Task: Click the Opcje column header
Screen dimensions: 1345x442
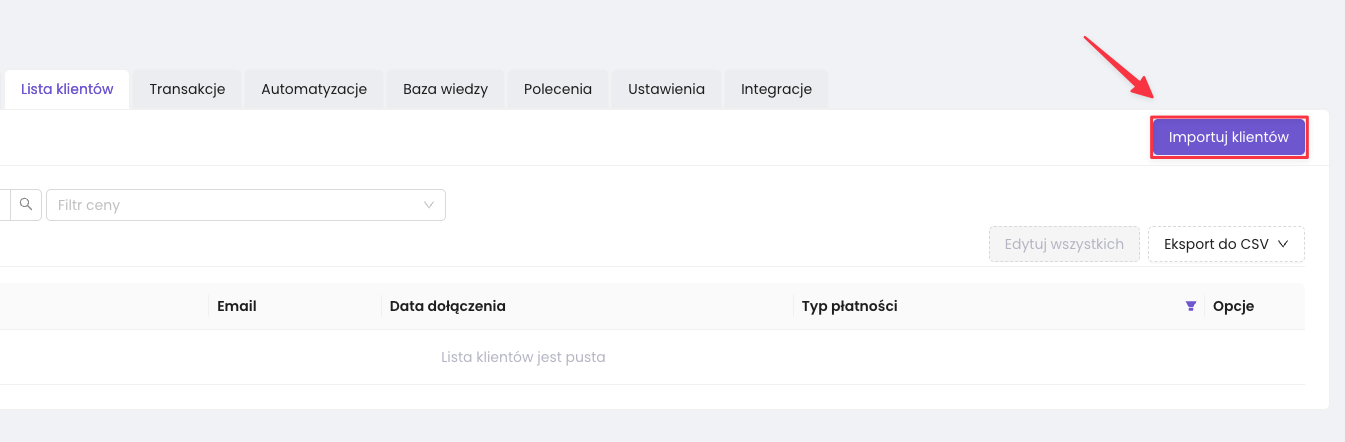Action: click(1233, 306)
